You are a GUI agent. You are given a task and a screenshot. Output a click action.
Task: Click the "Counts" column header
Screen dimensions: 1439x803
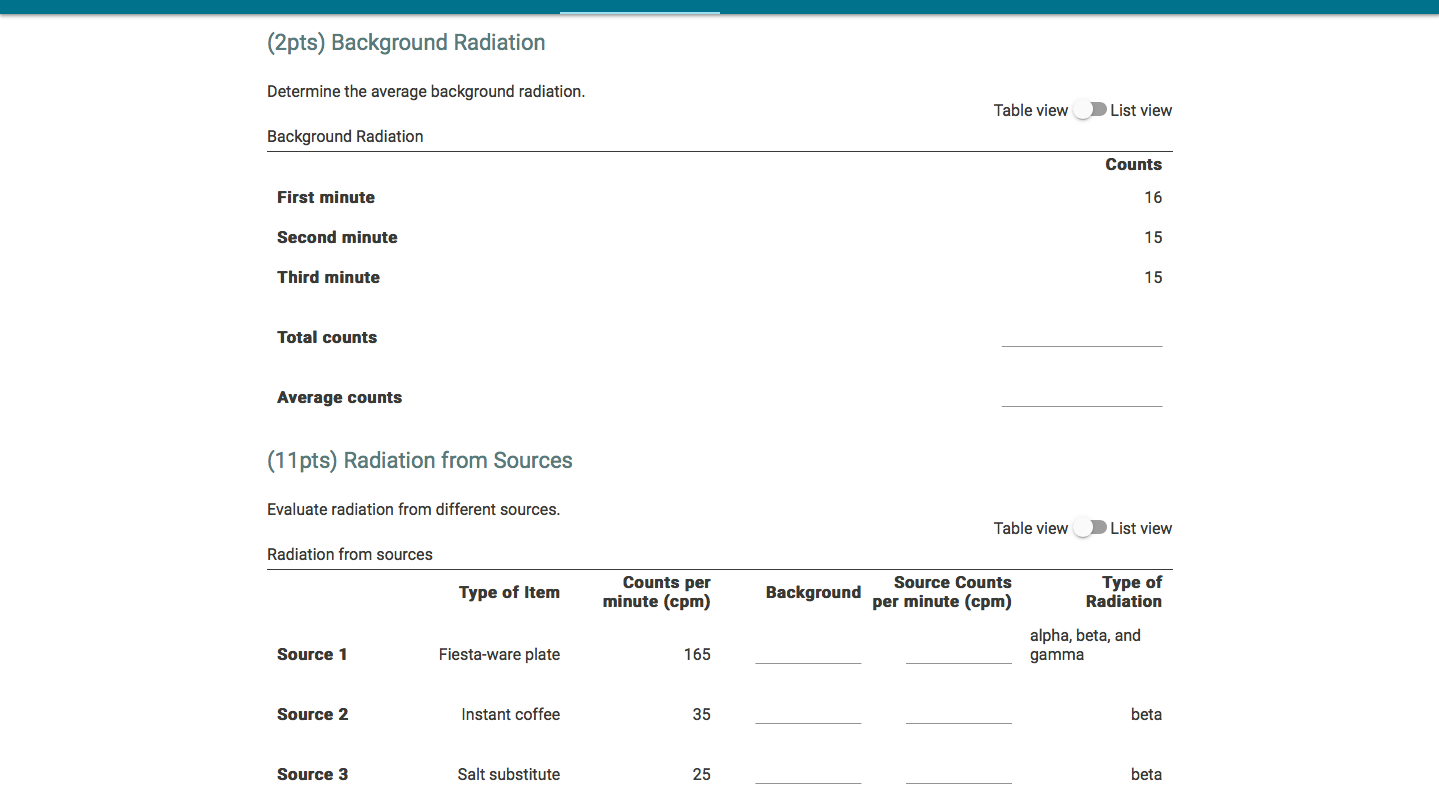pyautogui.click(x=1133, y=164)
